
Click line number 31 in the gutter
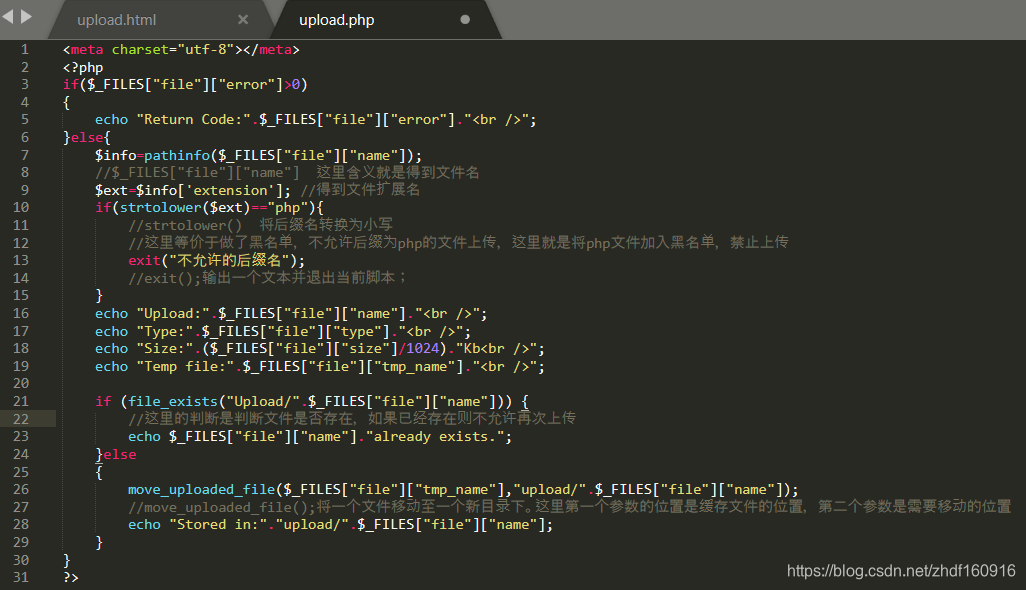click(x=22, y=577)
